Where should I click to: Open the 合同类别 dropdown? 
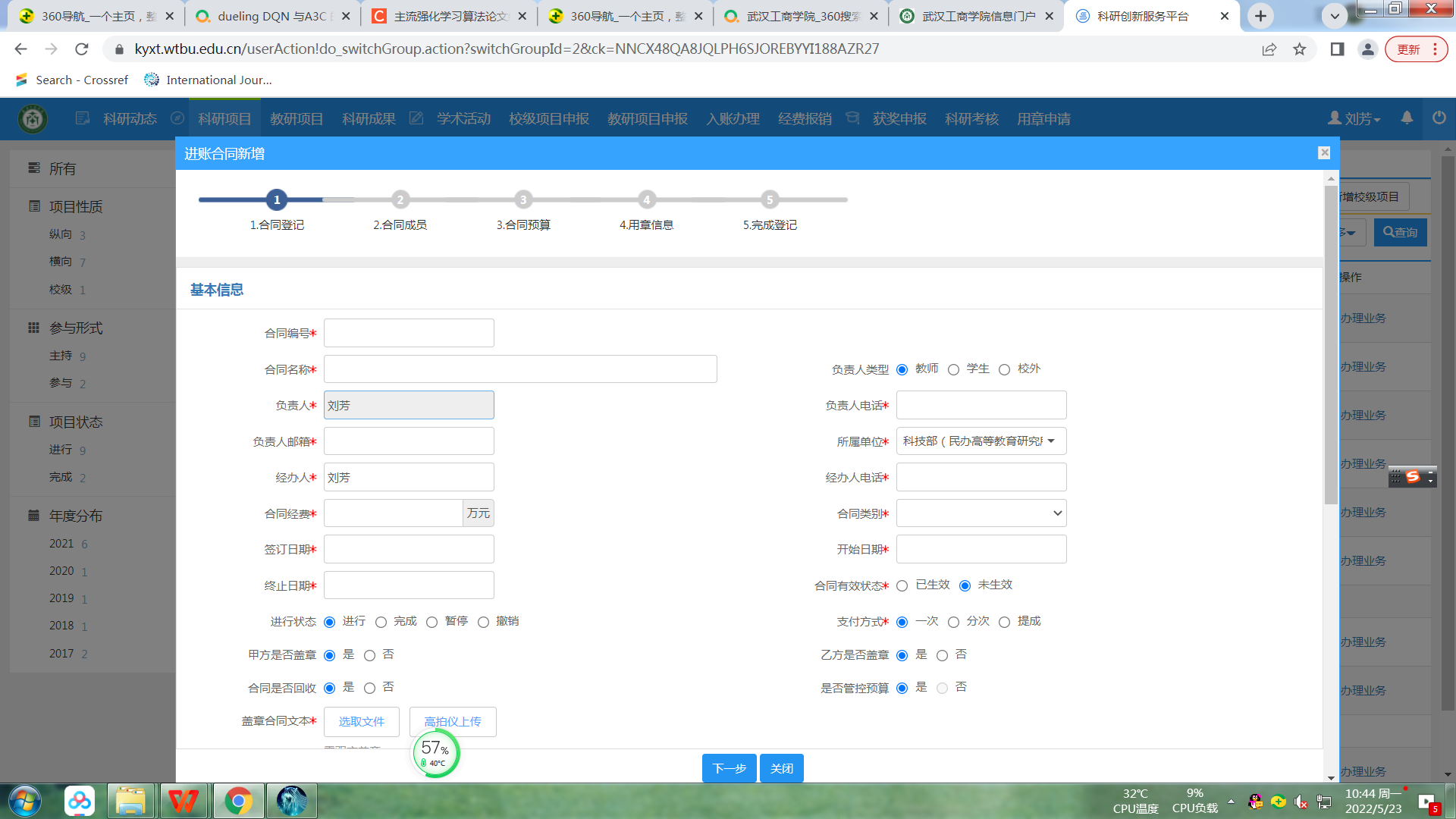tap(981, 513)
